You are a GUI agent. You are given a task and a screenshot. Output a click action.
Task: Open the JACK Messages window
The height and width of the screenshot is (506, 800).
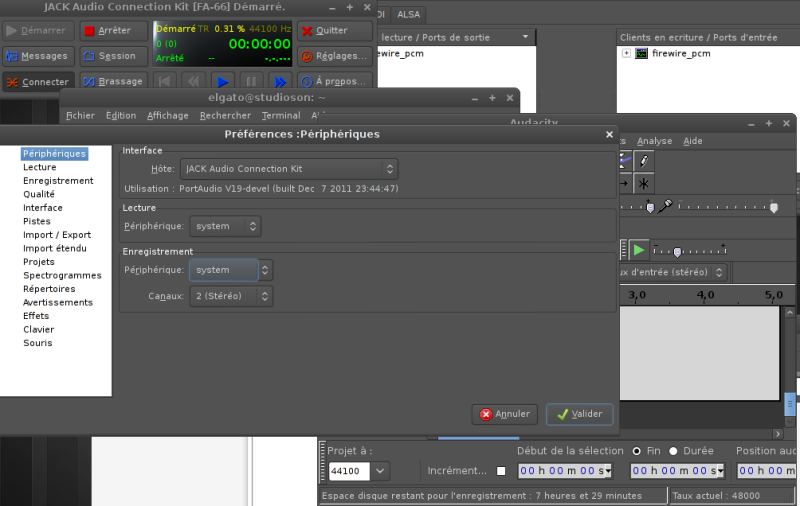38,56
